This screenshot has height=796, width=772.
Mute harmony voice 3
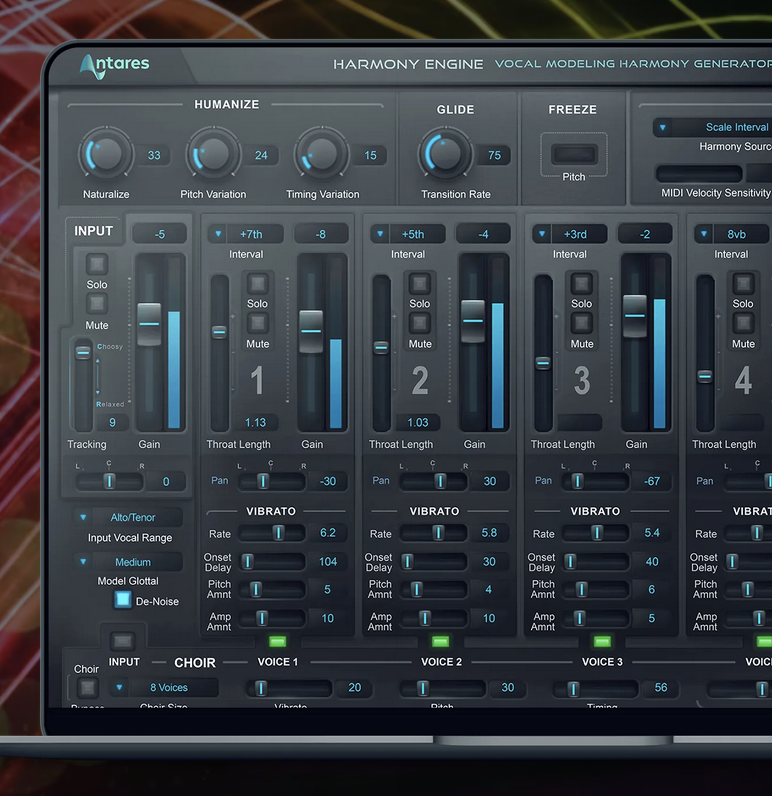pos(581,323)
